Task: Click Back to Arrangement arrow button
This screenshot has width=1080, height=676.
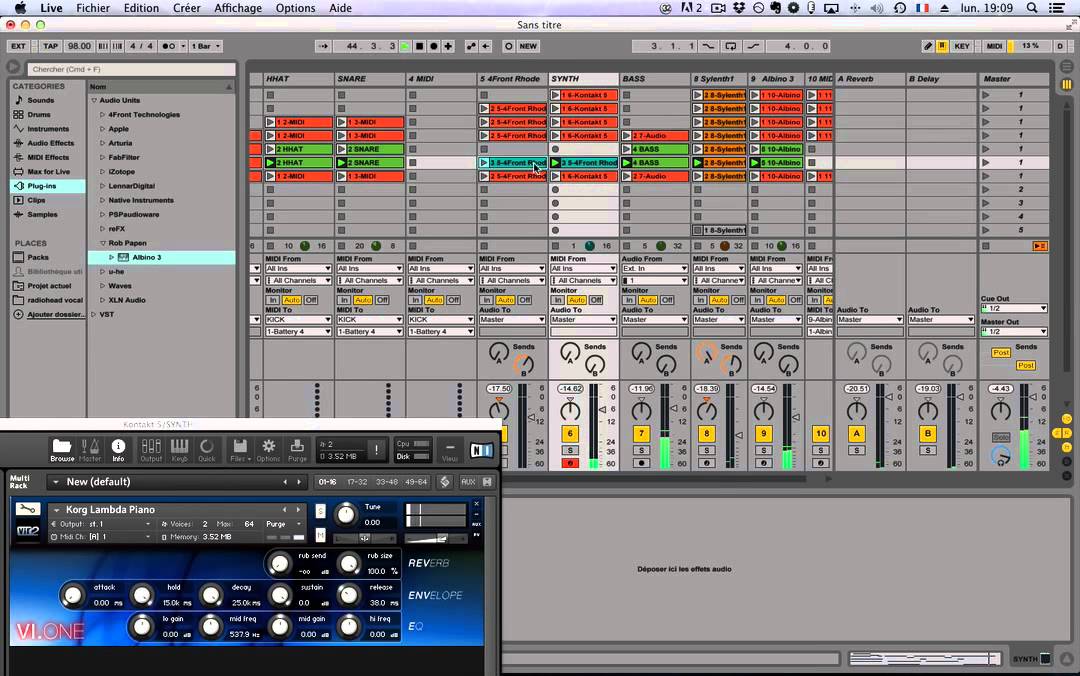Action: coord(486,46)
